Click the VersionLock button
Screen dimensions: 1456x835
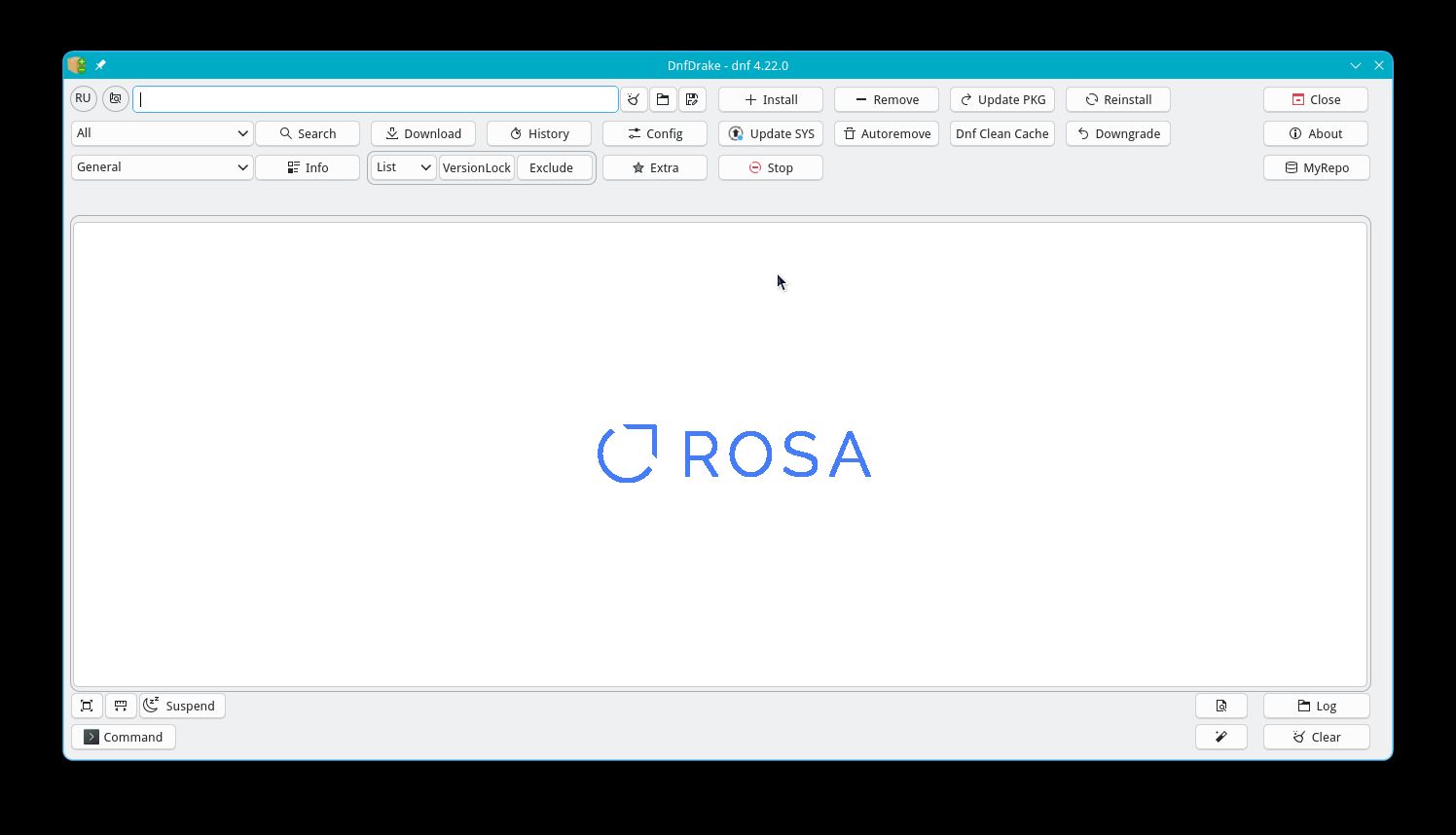pos(477,167)
